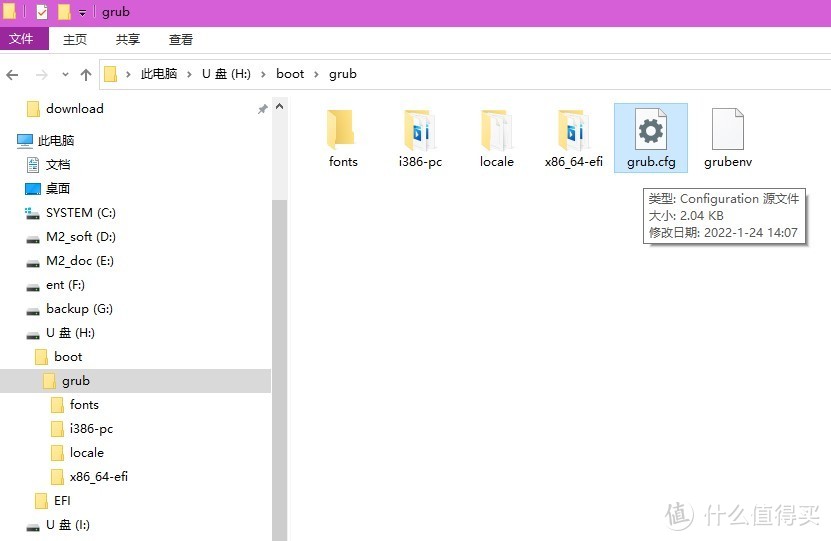Open the x86_64-efi folder icon in file pane
The image size is (831, 541).
click(x=572, y=130)
